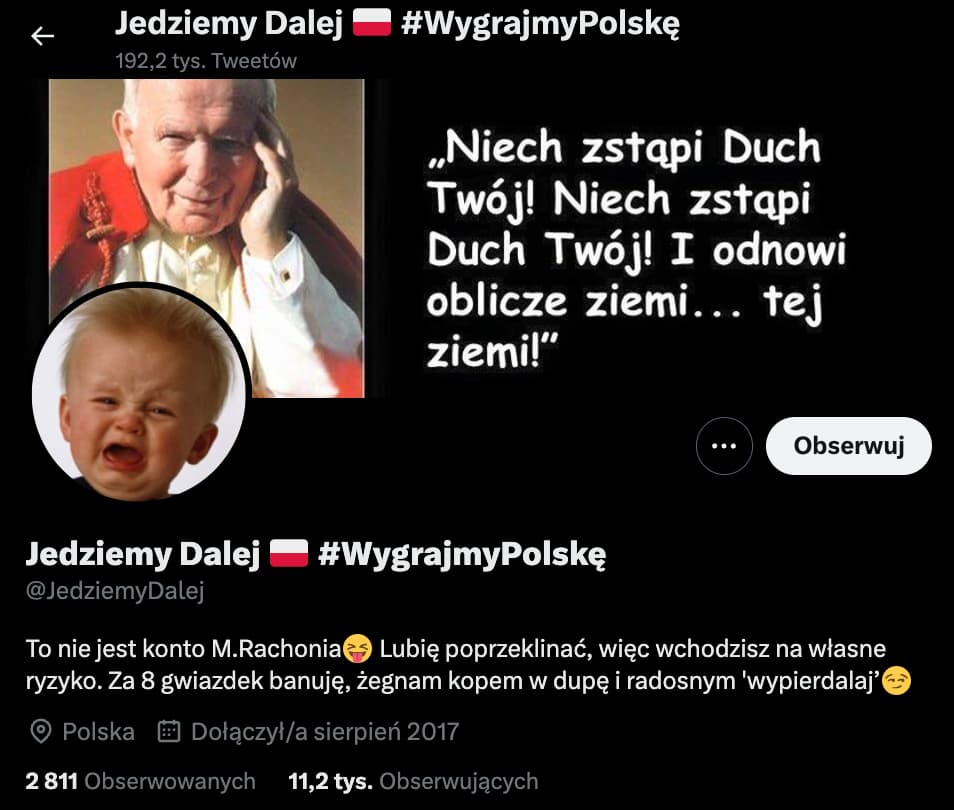Open the 2 811 Obserwowanych following list

[x=141, y=781]
